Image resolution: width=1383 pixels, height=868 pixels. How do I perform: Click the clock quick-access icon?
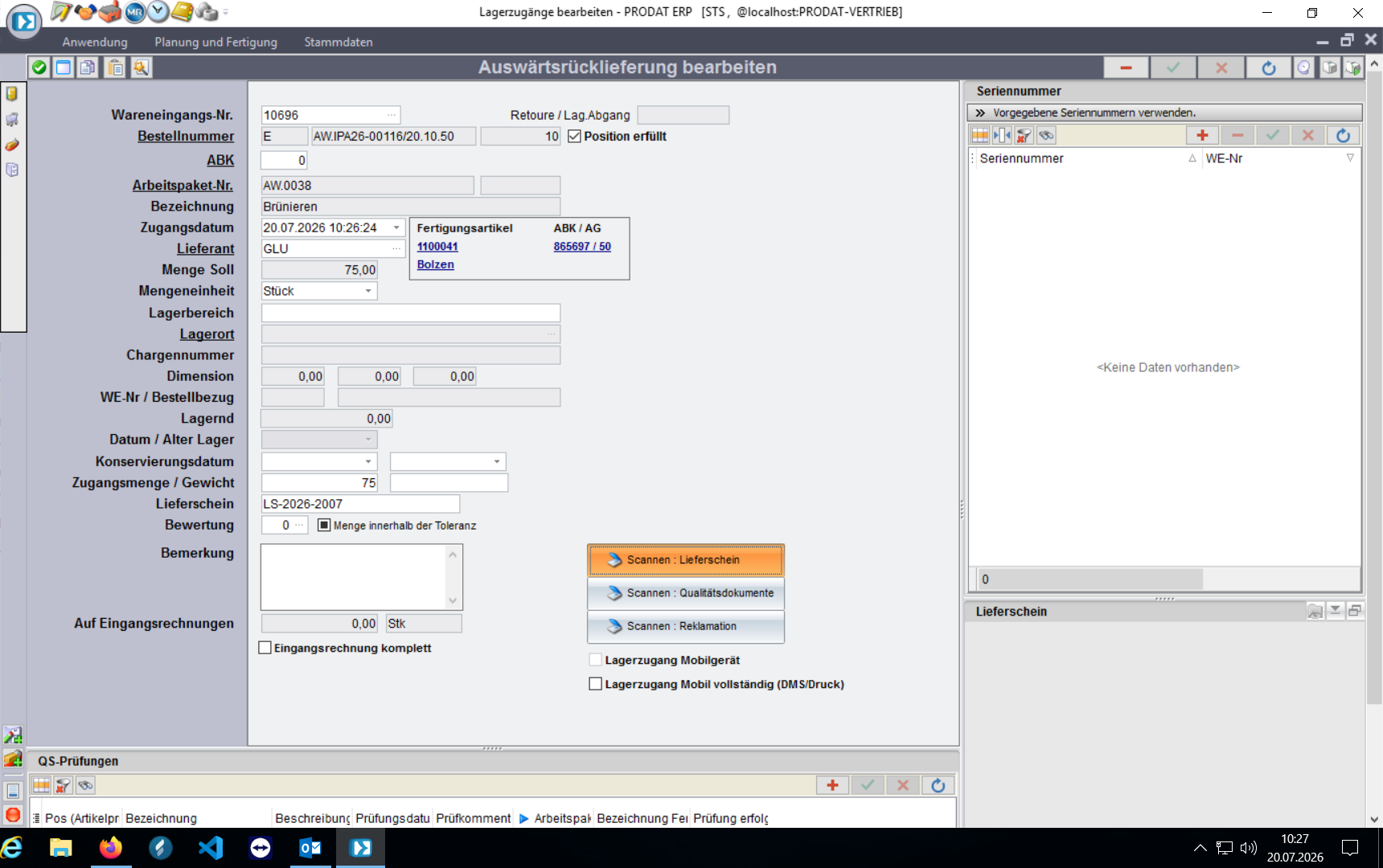(158, 11)
